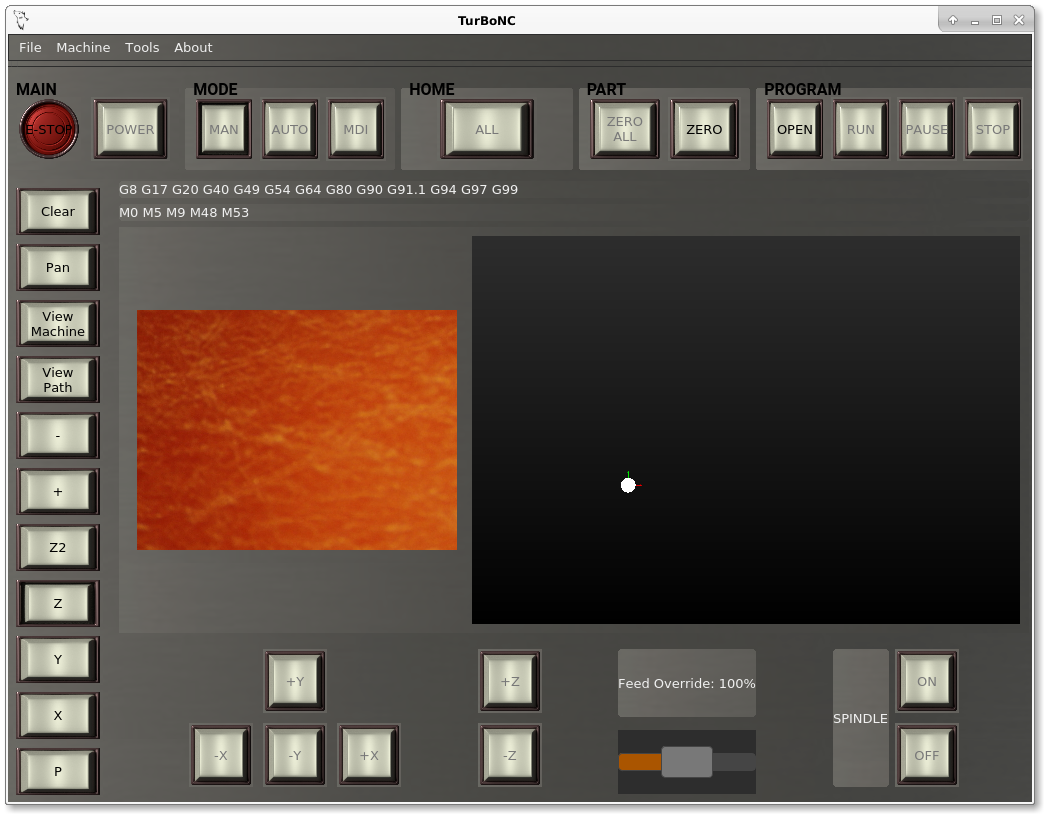Select MAN manual mode
This screenshot has height=814, width=1044.
pyautogui.click(x=224, y=129)
